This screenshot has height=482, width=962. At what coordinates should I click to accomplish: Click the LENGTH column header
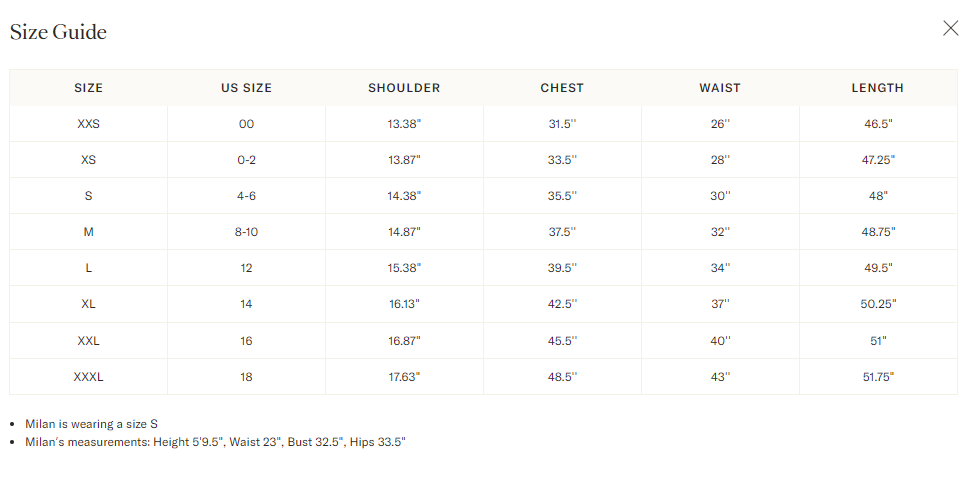click(877, 88)
